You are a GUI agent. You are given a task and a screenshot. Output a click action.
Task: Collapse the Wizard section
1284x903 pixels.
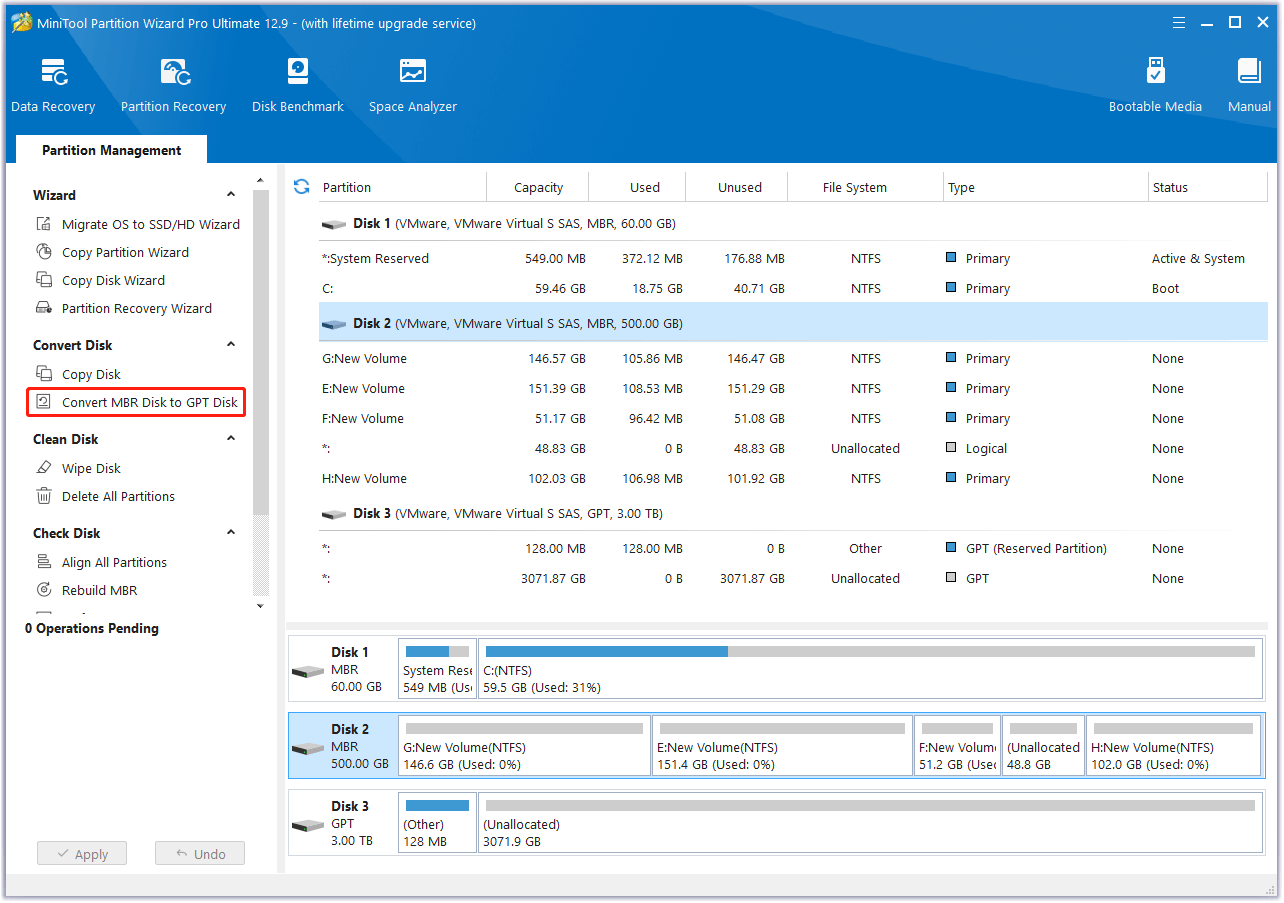pyautogui.click(x=231, y=195)
